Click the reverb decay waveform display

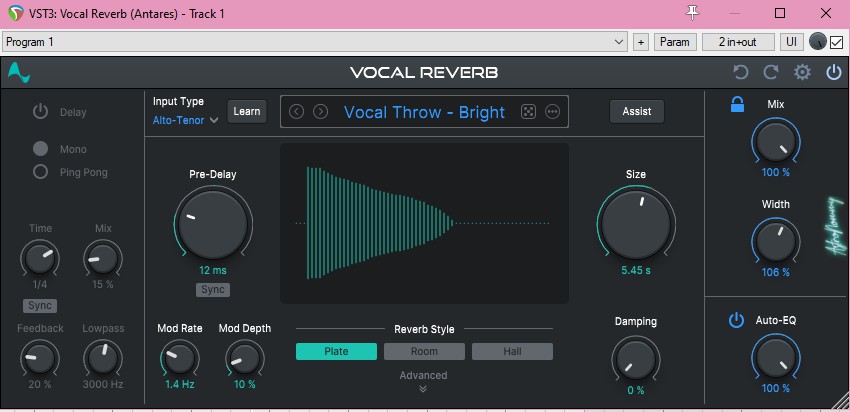click(x=424, y=223)
